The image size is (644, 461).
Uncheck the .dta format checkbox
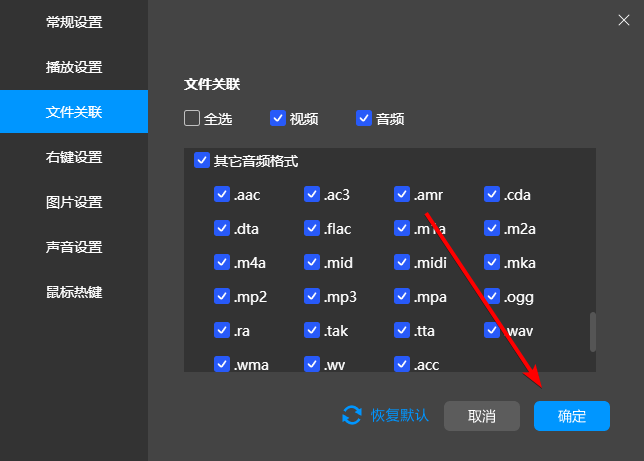222,228
